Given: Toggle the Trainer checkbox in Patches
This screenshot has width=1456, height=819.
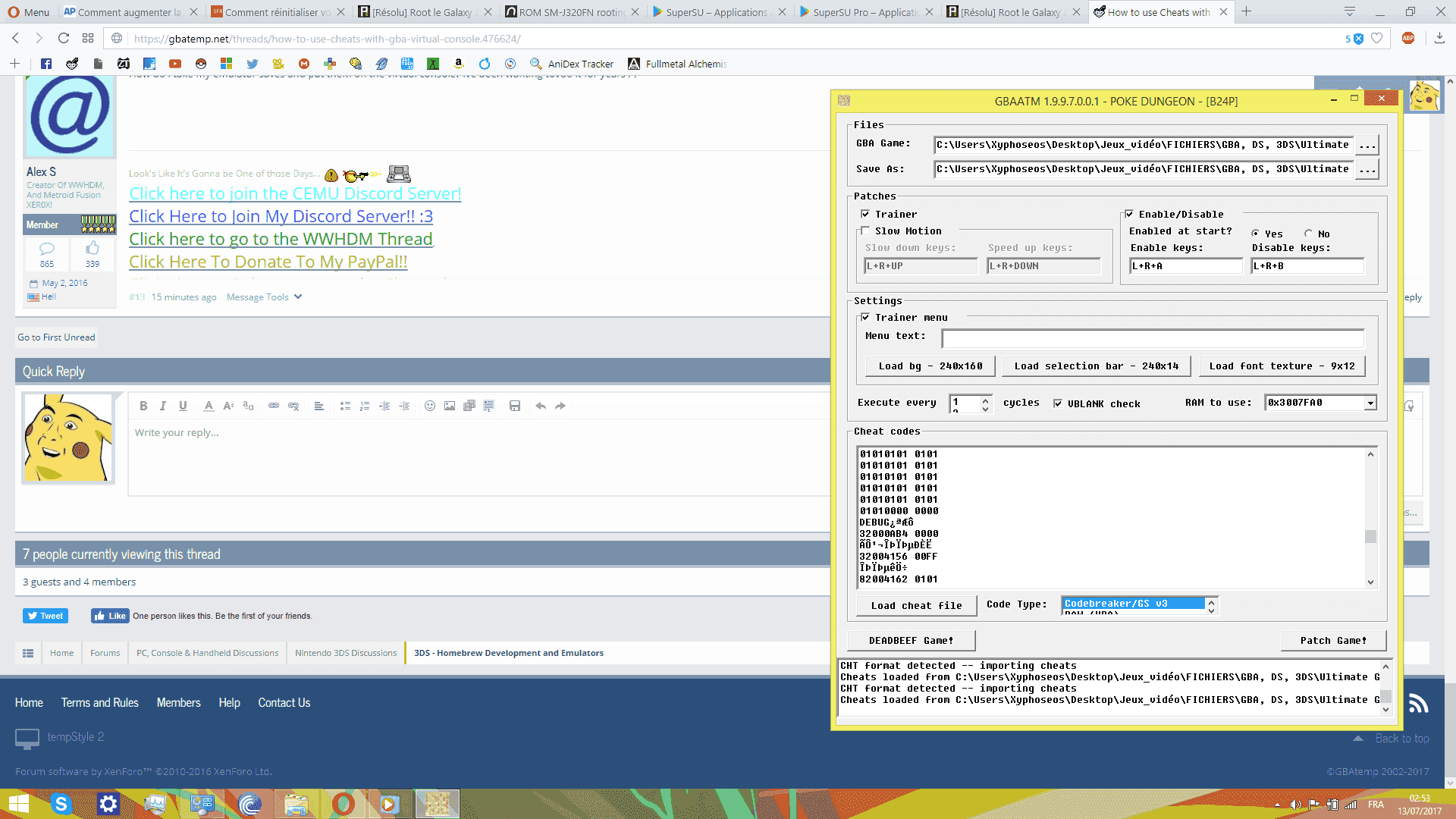Looking at the screenshot, I should [865, 215].
